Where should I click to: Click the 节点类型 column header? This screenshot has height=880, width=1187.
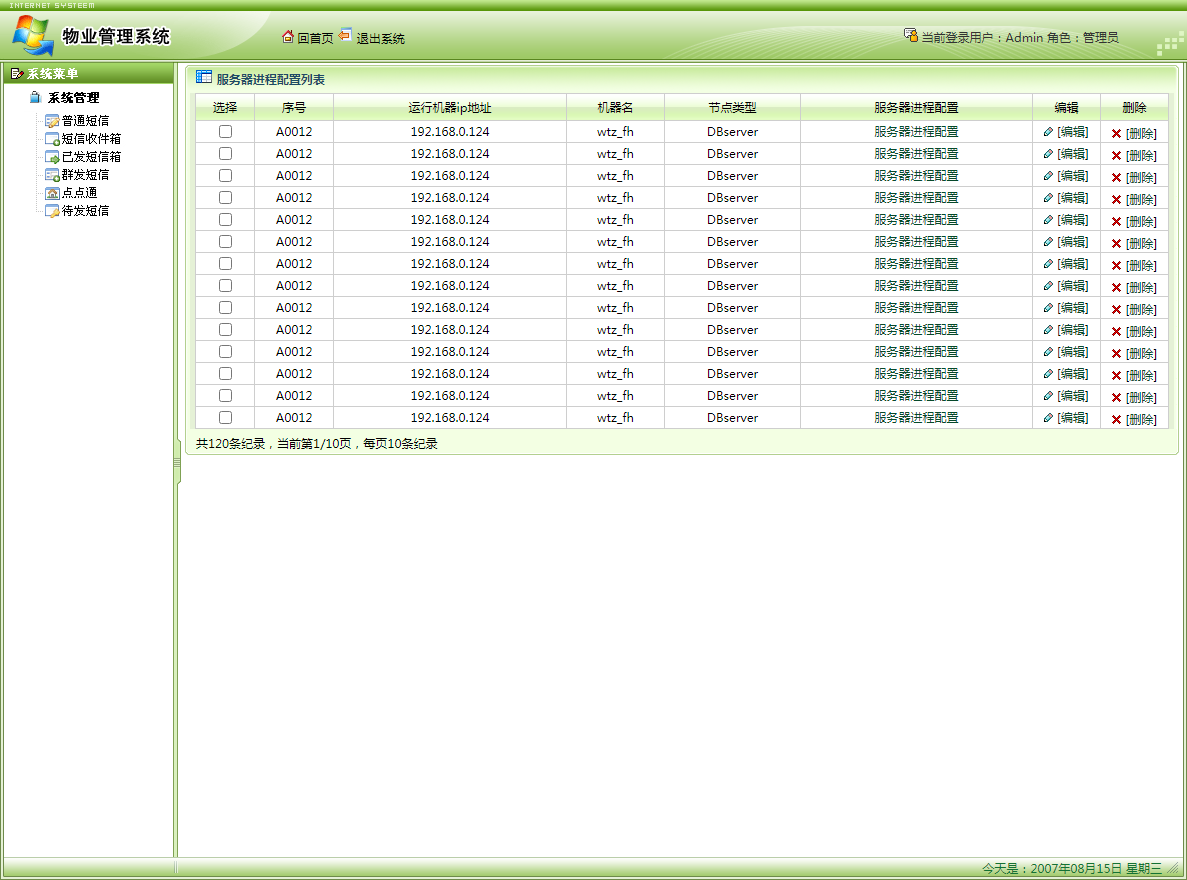(732, 108)
